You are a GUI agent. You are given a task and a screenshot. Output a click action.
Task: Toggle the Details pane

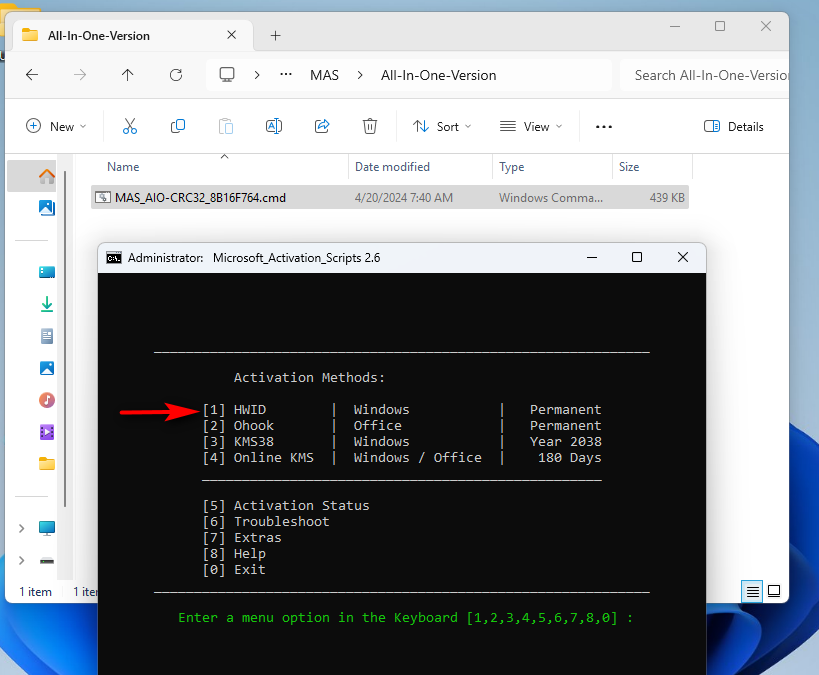pyautogui.click(x=733, y=126)
